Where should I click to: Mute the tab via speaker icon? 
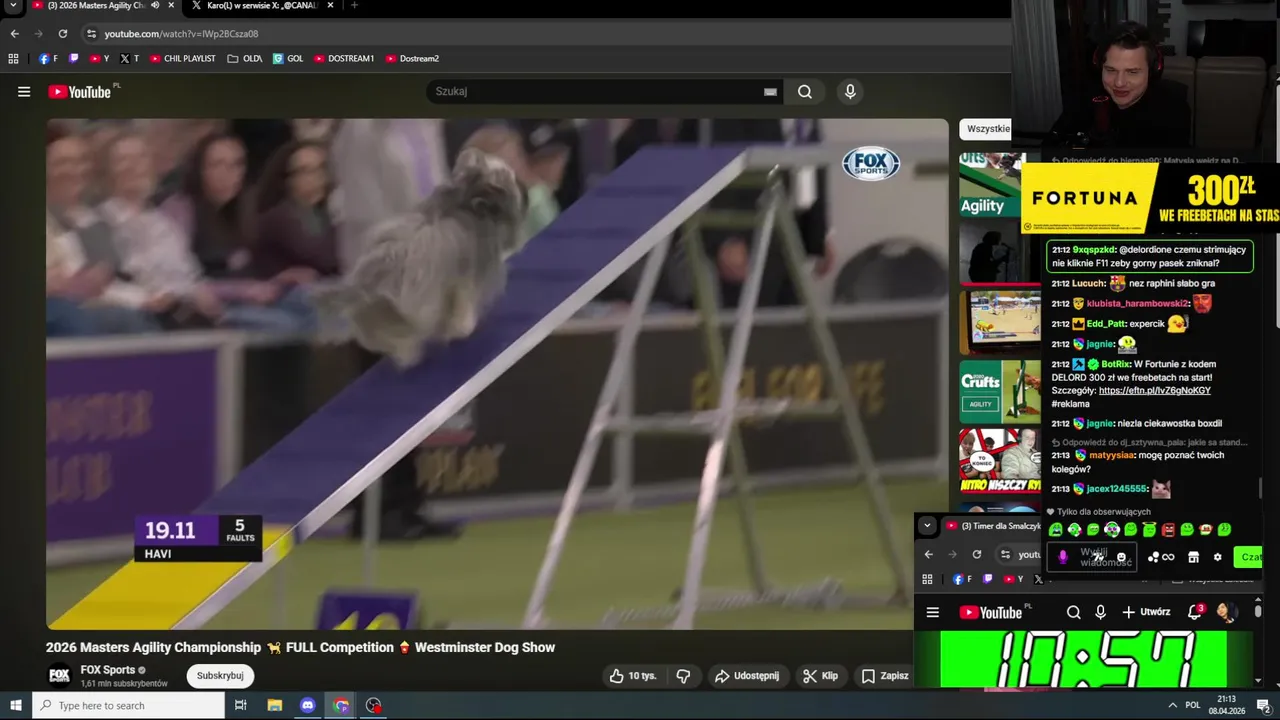click(155, 6)
